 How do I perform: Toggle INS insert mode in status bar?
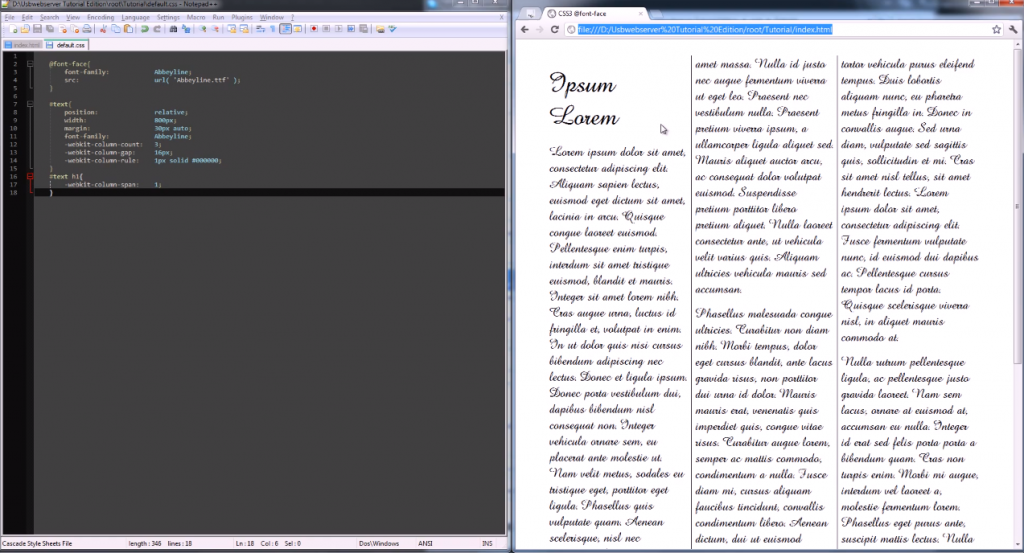487,544
